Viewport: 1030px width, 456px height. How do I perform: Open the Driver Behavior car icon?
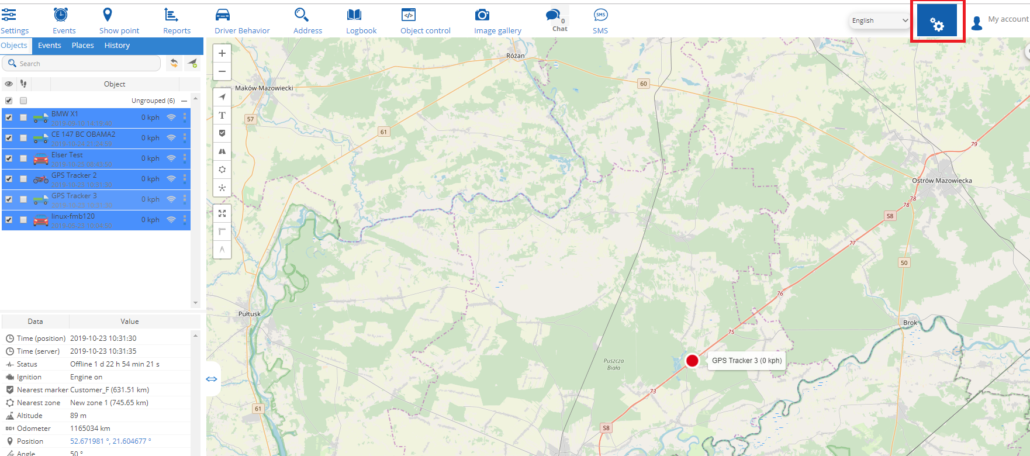[x=222, y=15]
